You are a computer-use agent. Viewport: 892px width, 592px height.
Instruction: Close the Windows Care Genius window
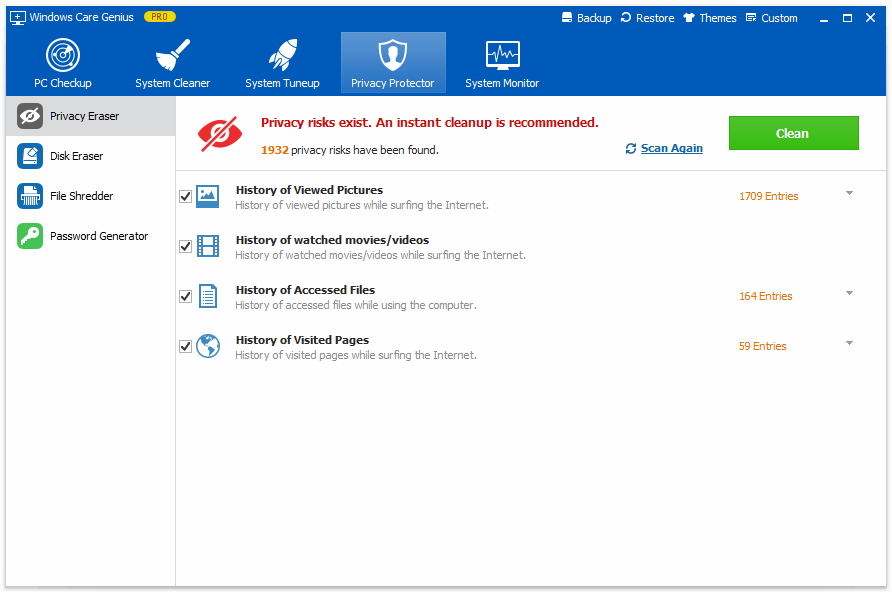[870, 18]
